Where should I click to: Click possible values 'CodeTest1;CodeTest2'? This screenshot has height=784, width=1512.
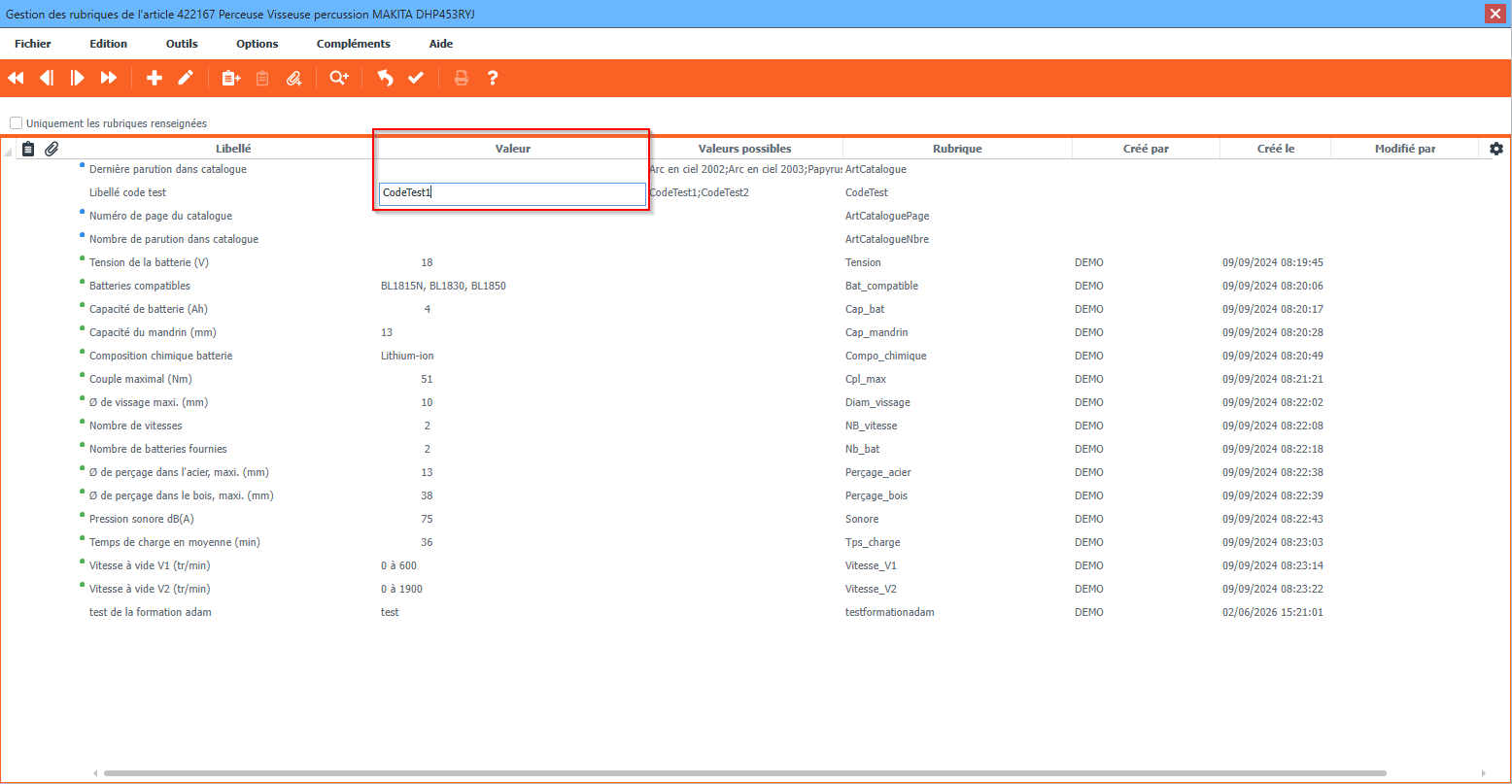click(x=699, y=192)
